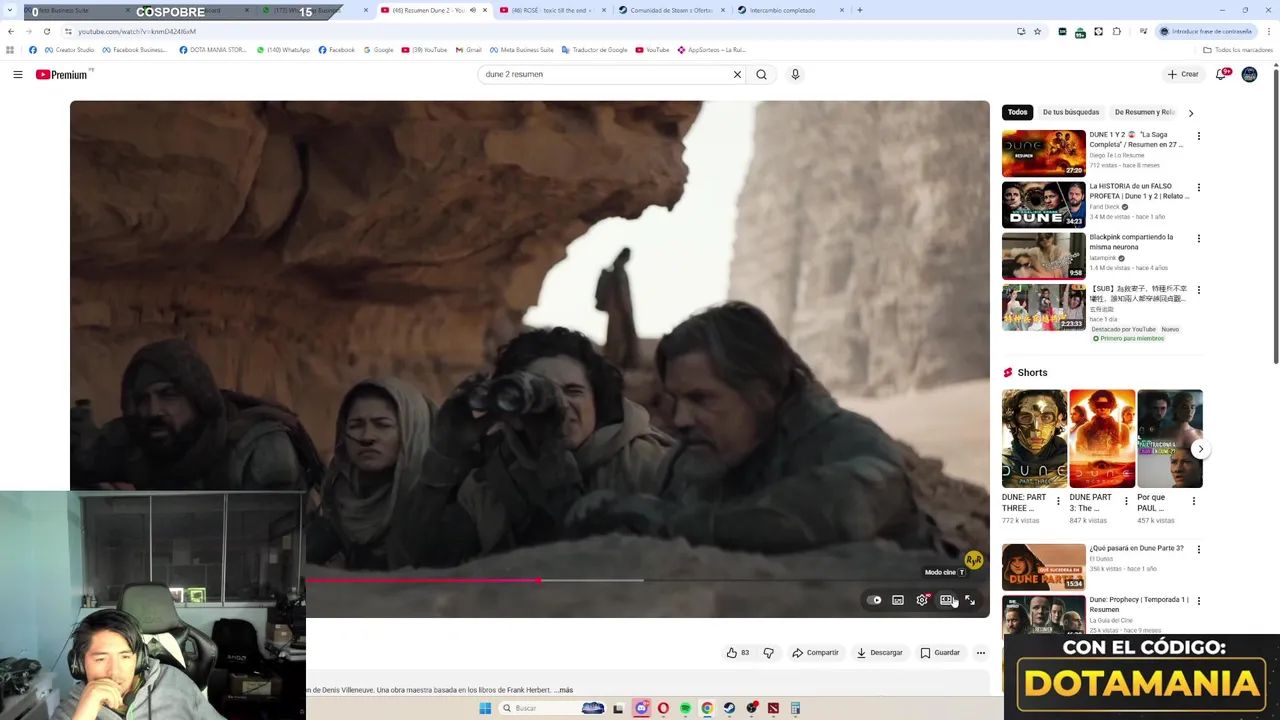Open Blackpink compartiendo la misma neurona thumbnail

(x=1043, y=256)
